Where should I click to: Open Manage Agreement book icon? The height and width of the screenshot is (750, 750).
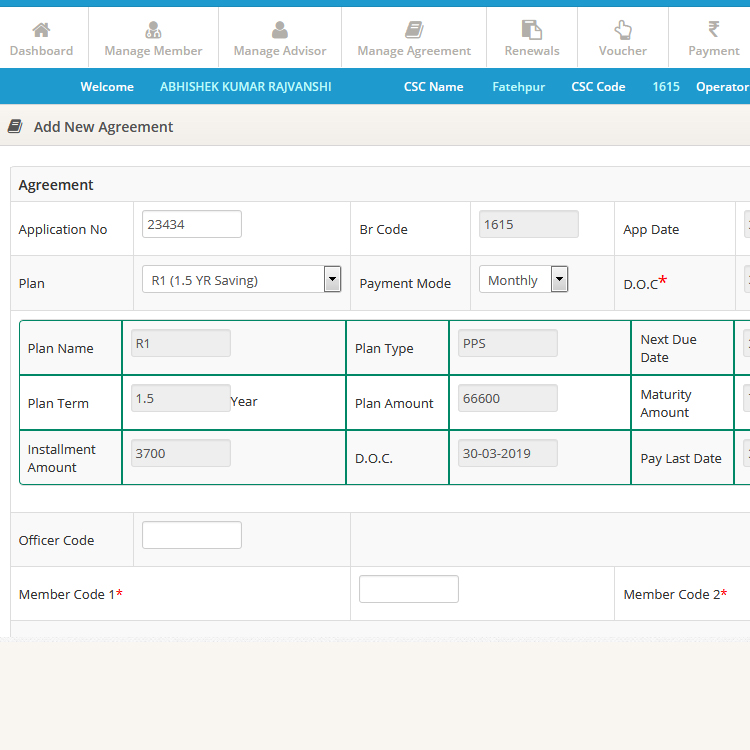click(x=414, y=29)
